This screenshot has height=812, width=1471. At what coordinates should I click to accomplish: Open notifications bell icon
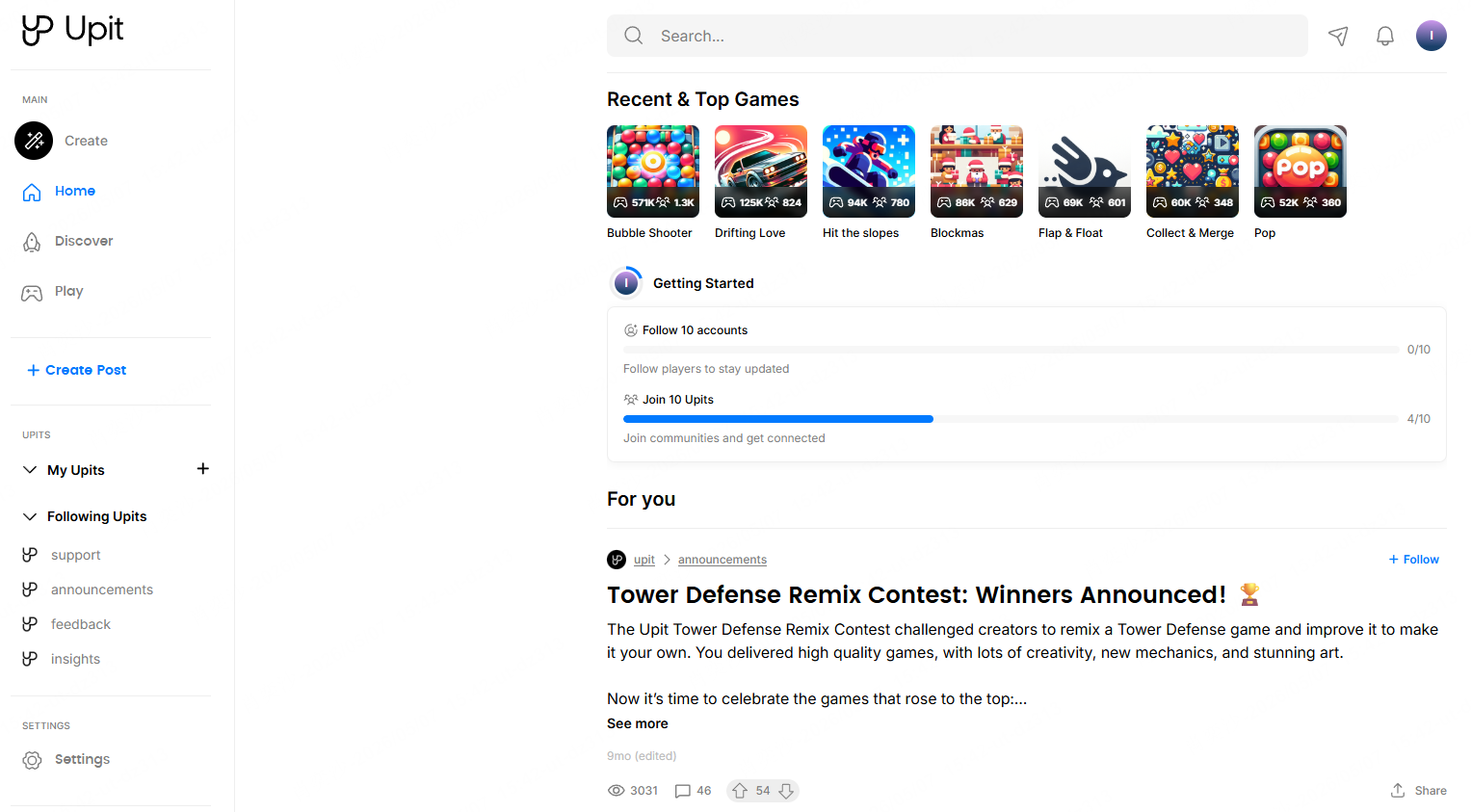[1385, 36]
